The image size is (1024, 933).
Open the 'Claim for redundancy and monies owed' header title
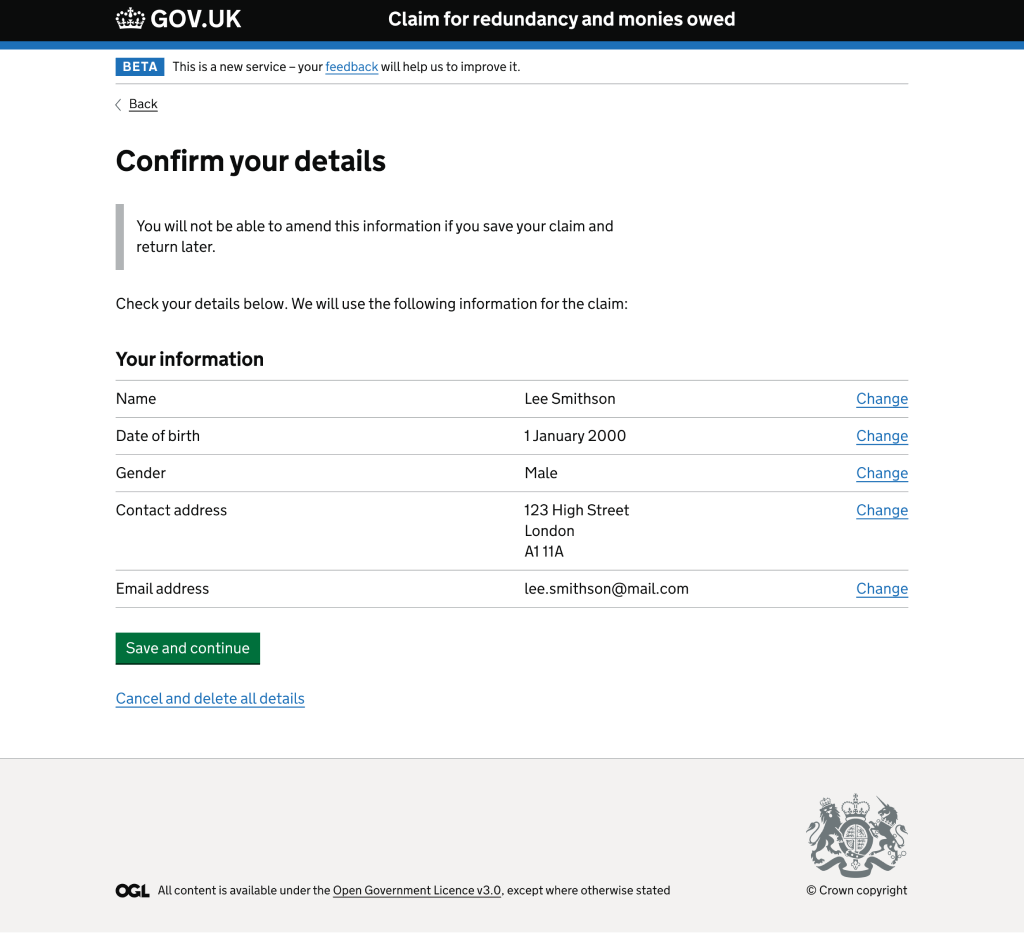coord(561,19)
